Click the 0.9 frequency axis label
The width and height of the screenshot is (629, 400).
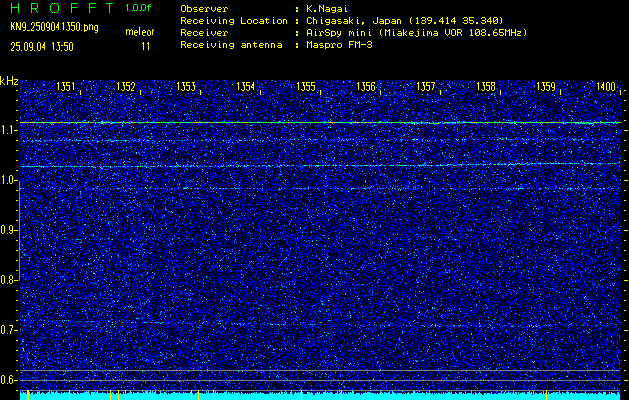coord(7,230)
